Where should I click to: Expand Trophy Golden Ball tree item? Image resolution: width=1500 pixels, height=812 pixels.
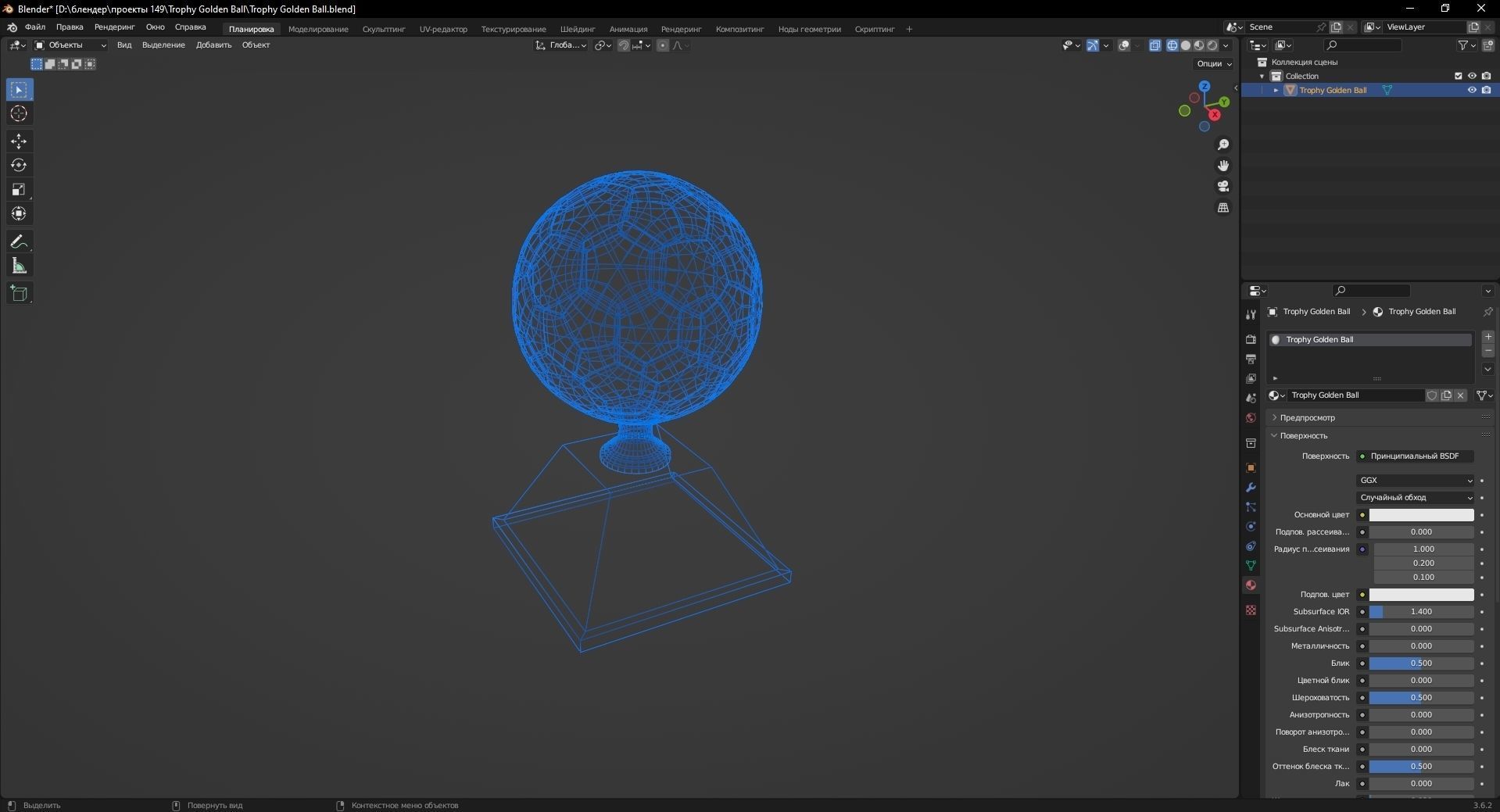[1276, 91]
